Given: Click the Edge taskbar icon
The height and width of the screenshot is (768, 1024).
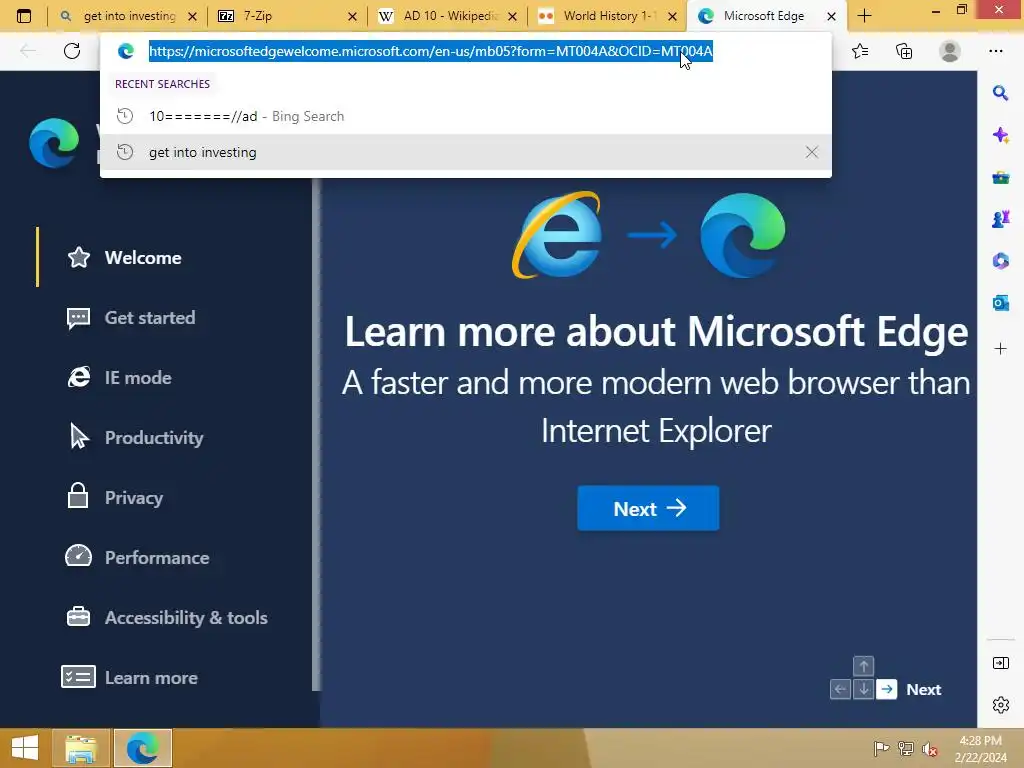Looking at the screenshot, I should pos(143,748).
